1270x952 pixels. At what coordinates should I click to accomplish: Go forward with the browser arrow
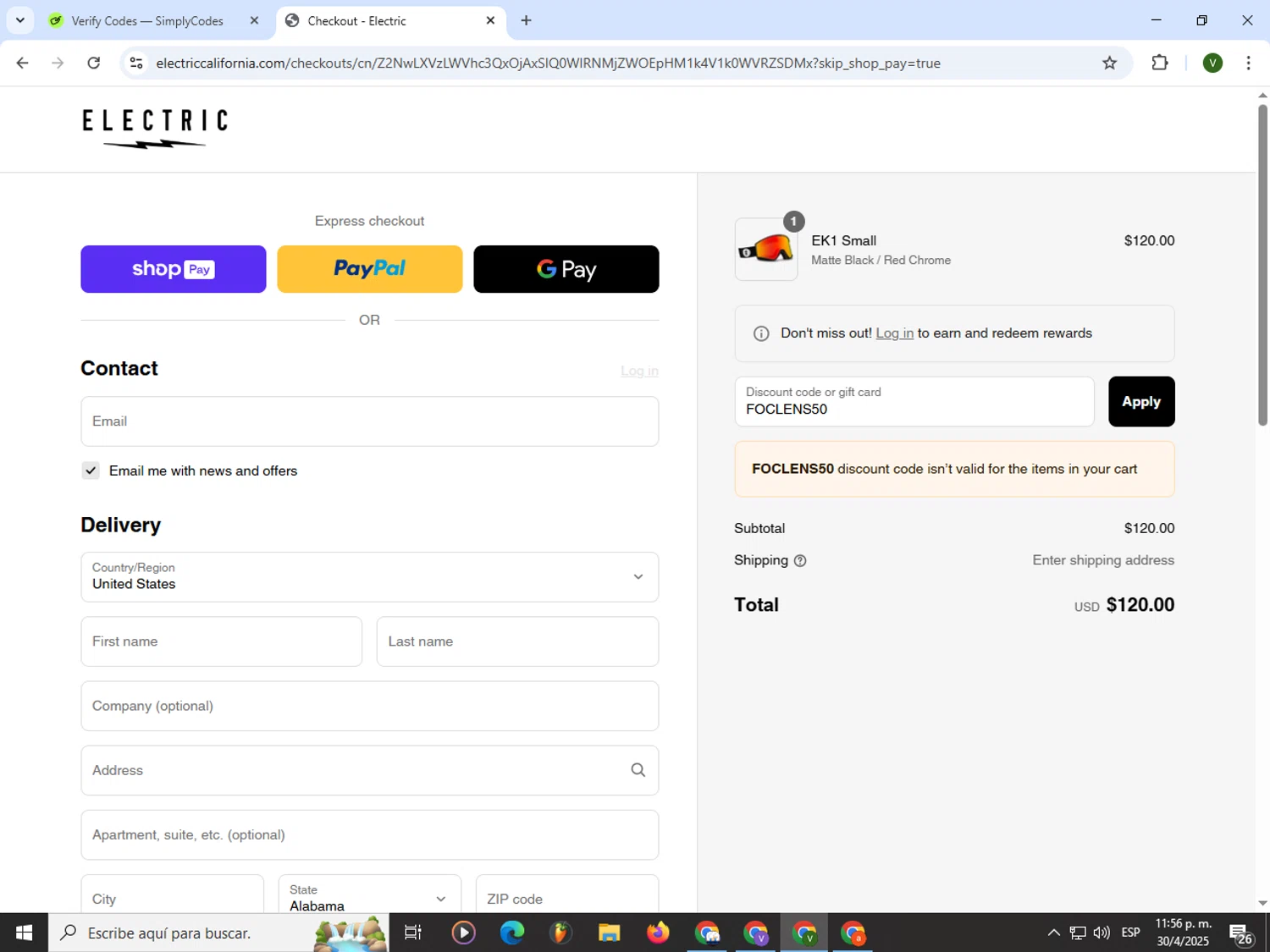click(58, 63)
